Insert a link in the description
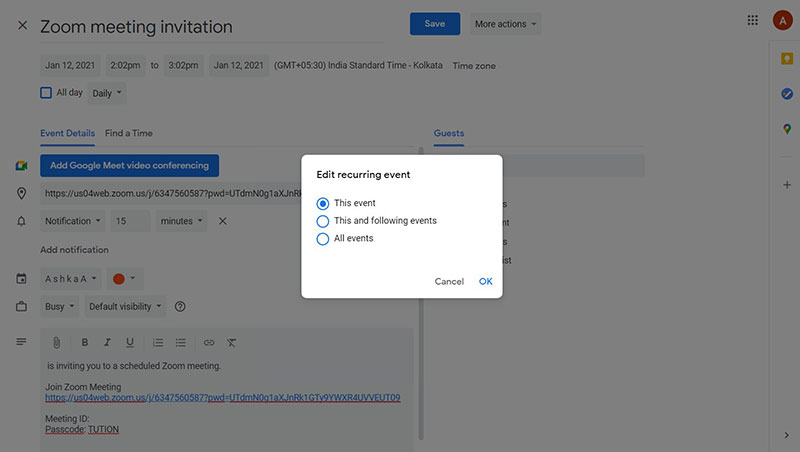 point(209,343)
